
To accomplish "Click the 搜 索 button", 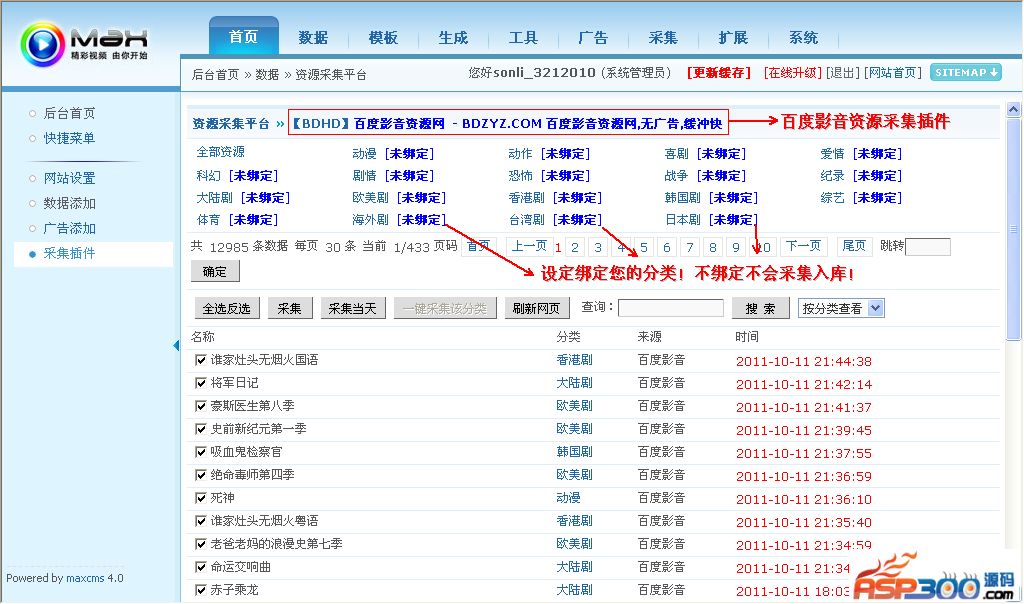I will click(x=760, y=308).
